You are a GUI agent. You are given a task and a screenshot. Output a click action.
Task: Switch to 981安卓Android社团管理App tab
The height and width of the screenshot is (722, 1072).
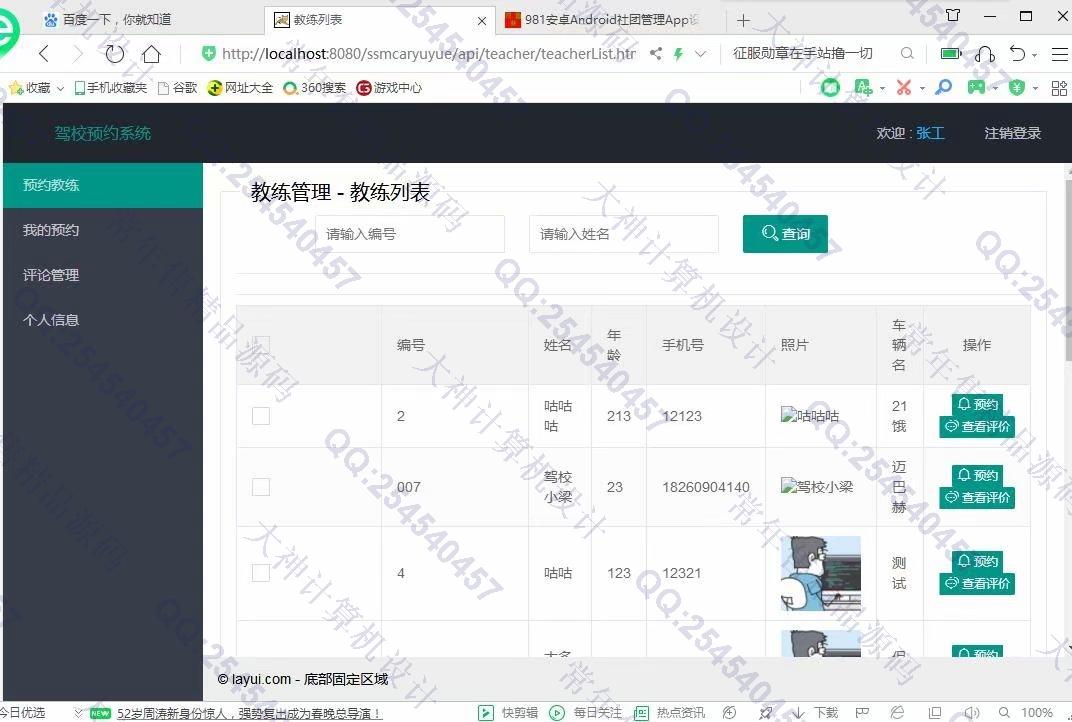(603, 20)
